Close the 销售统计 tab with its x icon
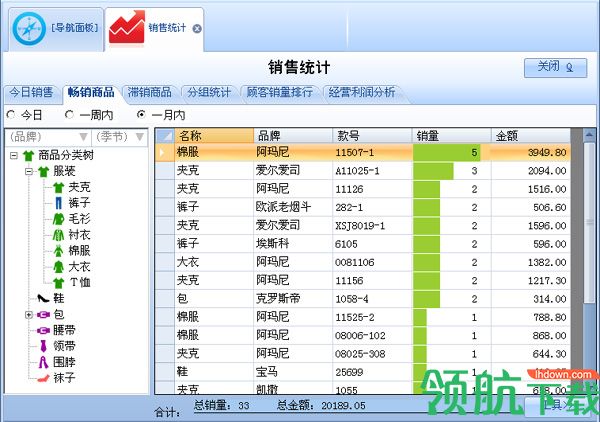 click(x=197, y=29)
